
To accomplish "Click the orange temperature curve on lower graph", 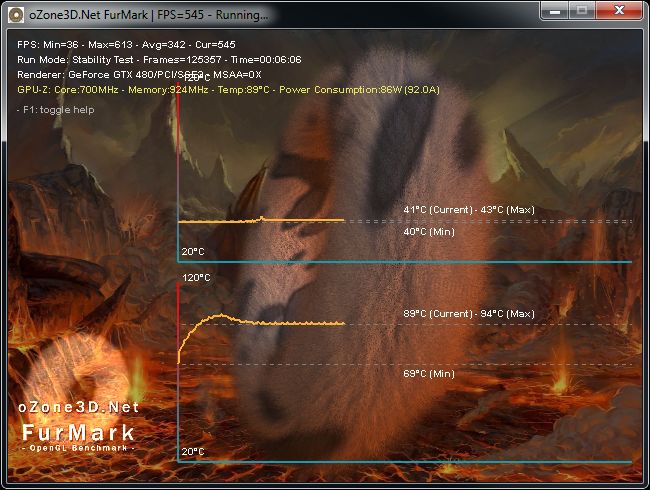I will [x=261, y=323].
